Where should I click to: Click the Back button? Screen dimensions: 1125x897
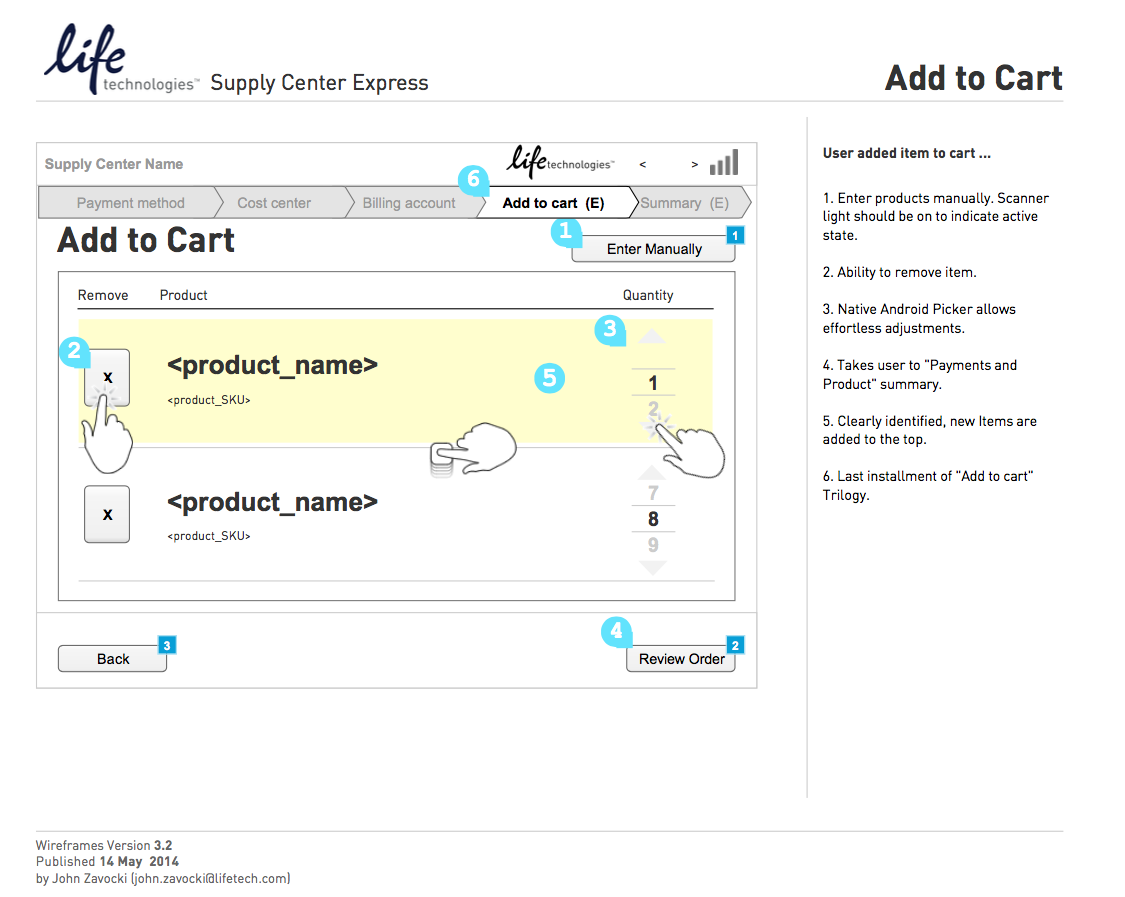coord(112,659)
